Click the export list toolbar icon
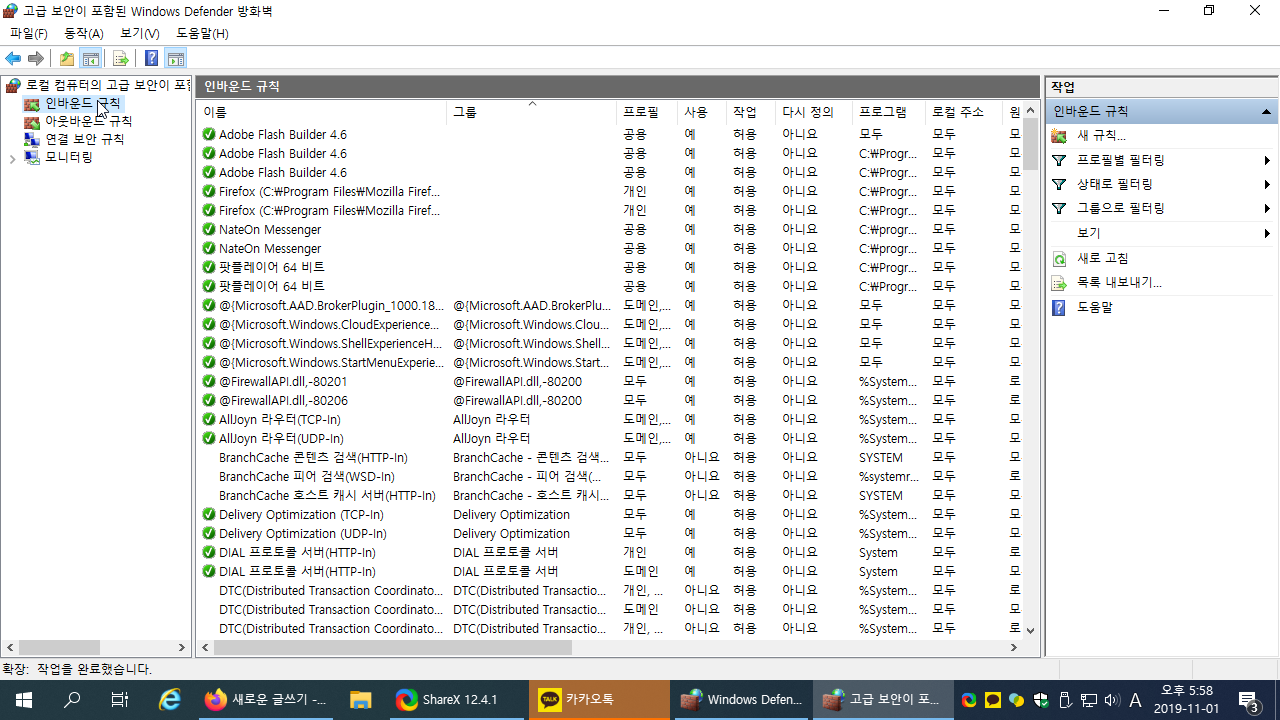This screenshot has width=1280, height=720. click(x=121, y=59)
